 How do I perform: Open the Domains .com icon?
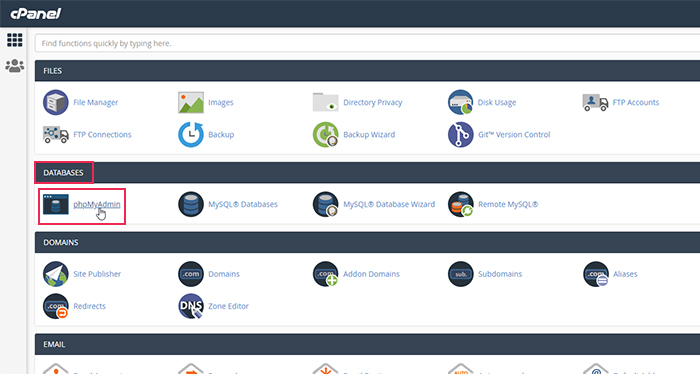[x=191, y=274]
